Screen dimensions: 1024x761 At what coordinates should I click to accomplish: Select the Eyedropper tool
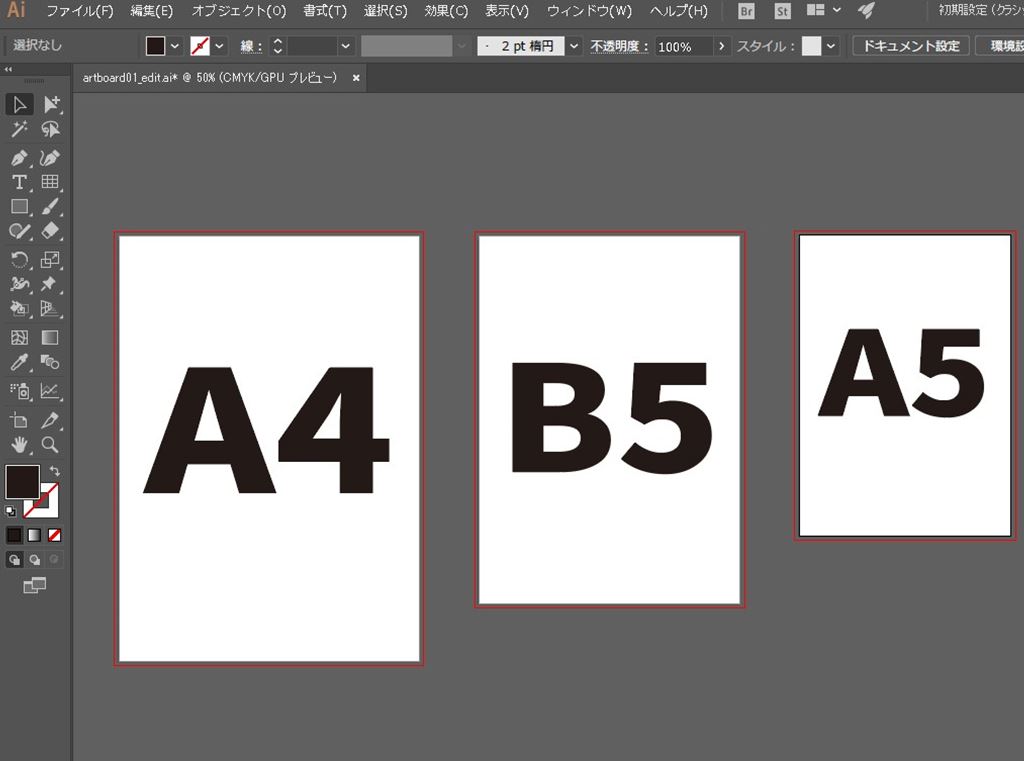(x=19, y=363)
